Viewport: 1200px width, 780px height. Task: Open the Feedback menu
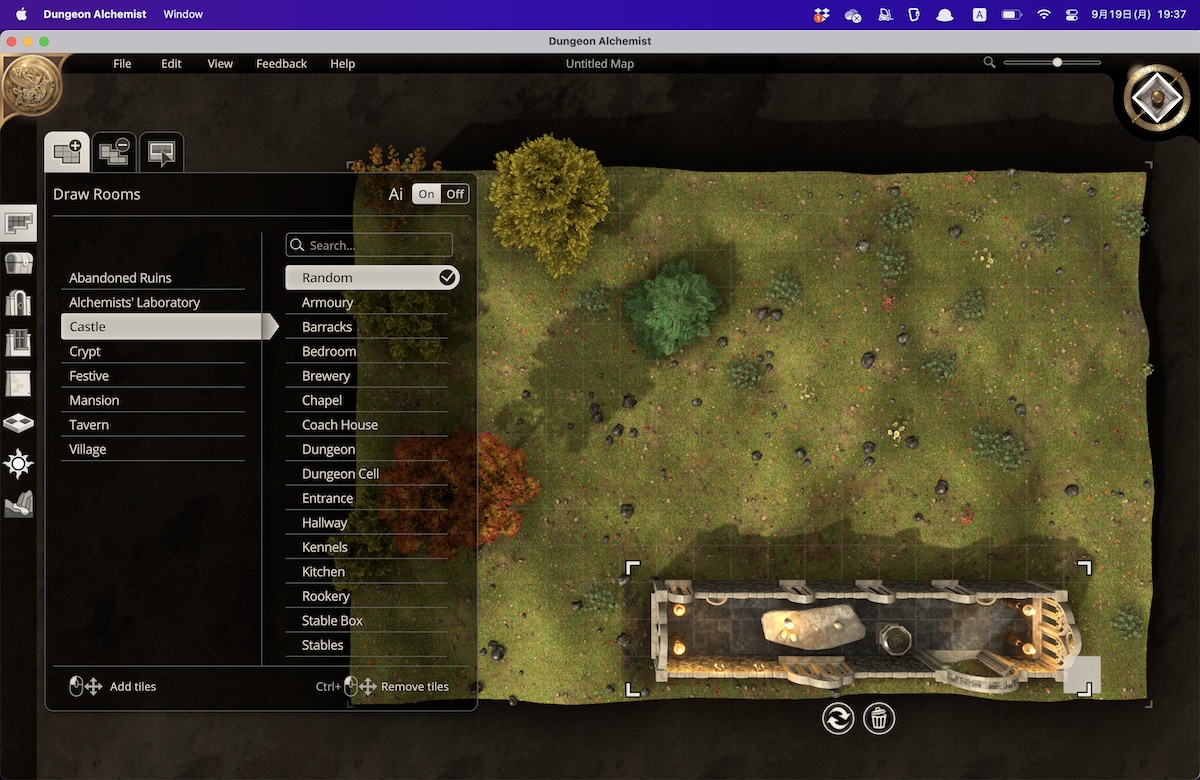point(281,63)
